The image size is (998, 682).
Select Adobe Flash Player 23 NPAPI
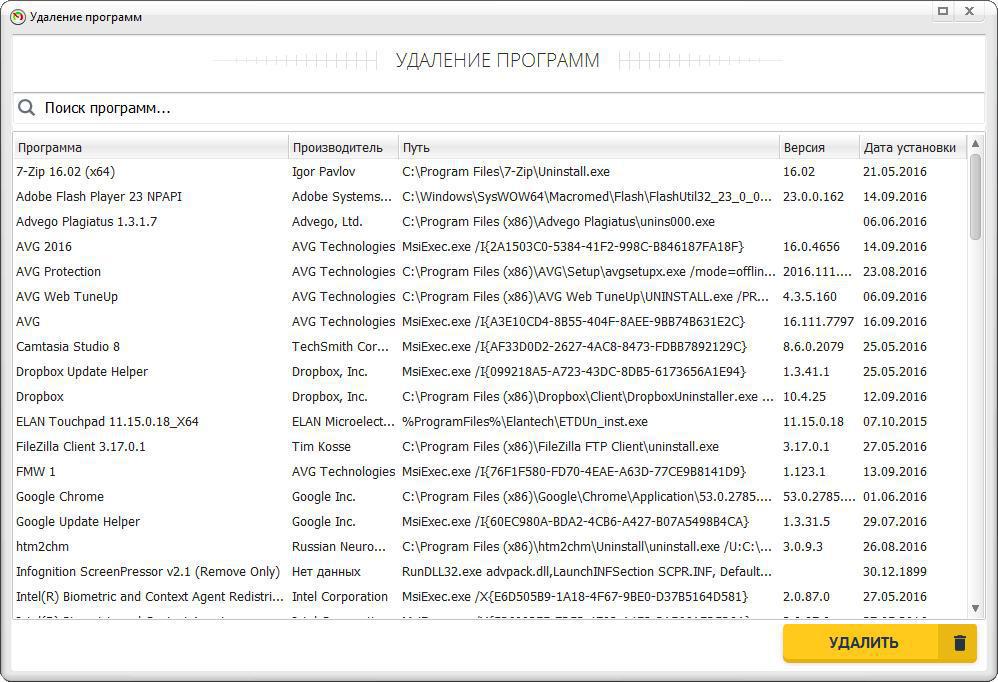coord(489,197)
